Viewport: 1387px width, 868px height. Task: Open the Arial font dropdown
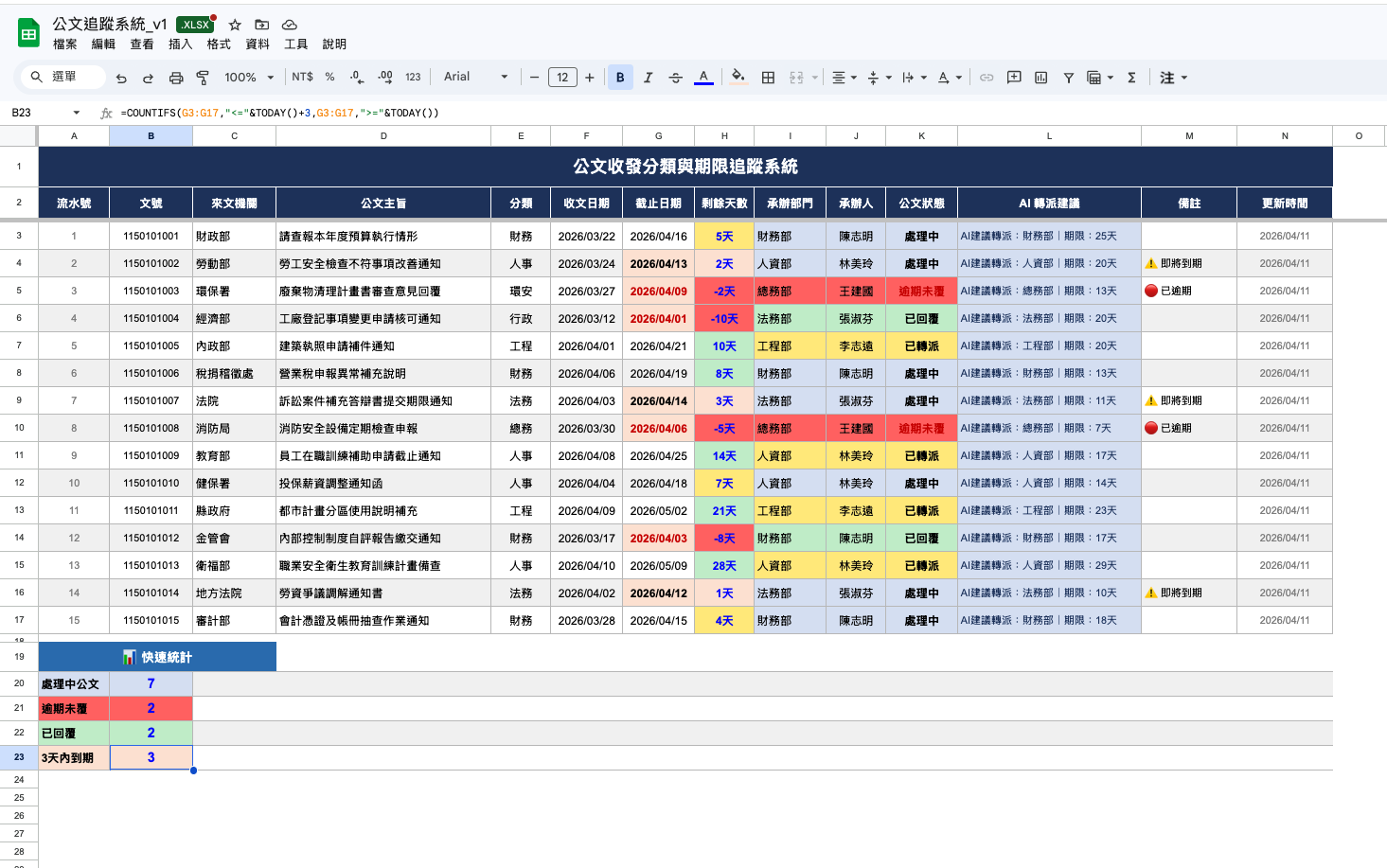tap(476, 78)
